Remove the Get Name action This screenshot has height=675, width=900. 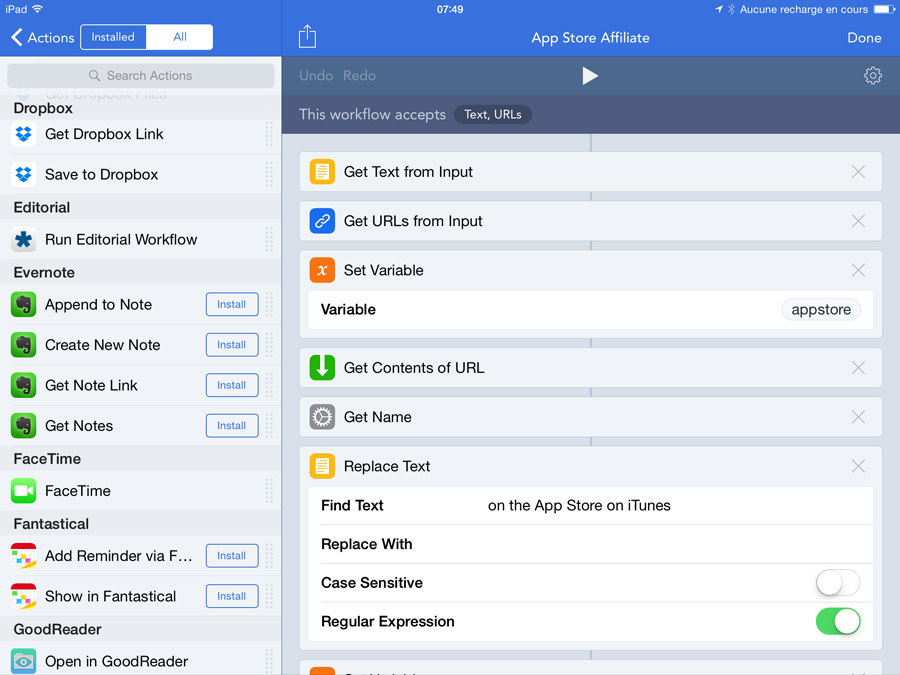pos(858,417)
